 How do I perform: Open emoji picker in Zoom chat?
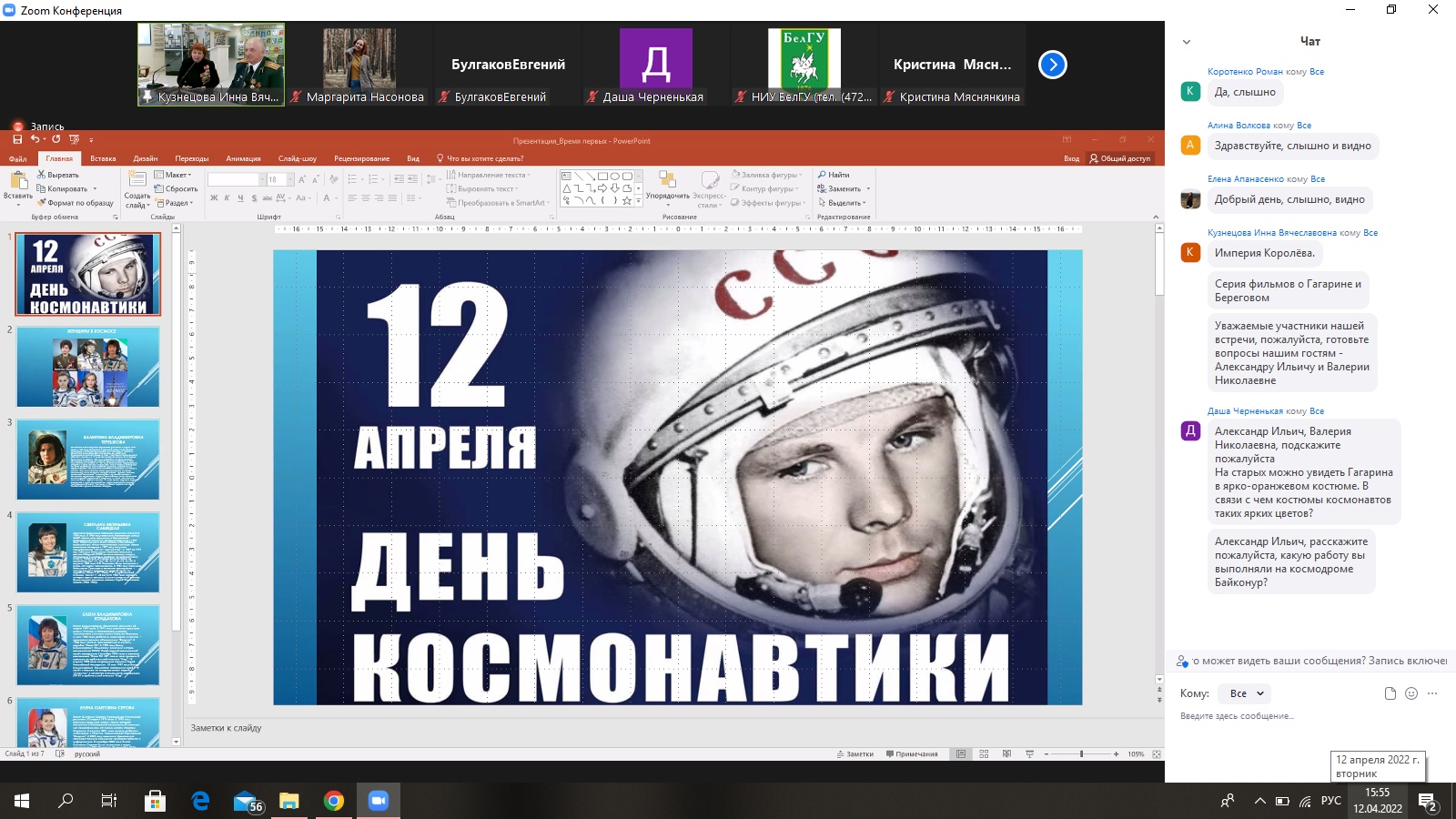click(x=1411, y=693)
